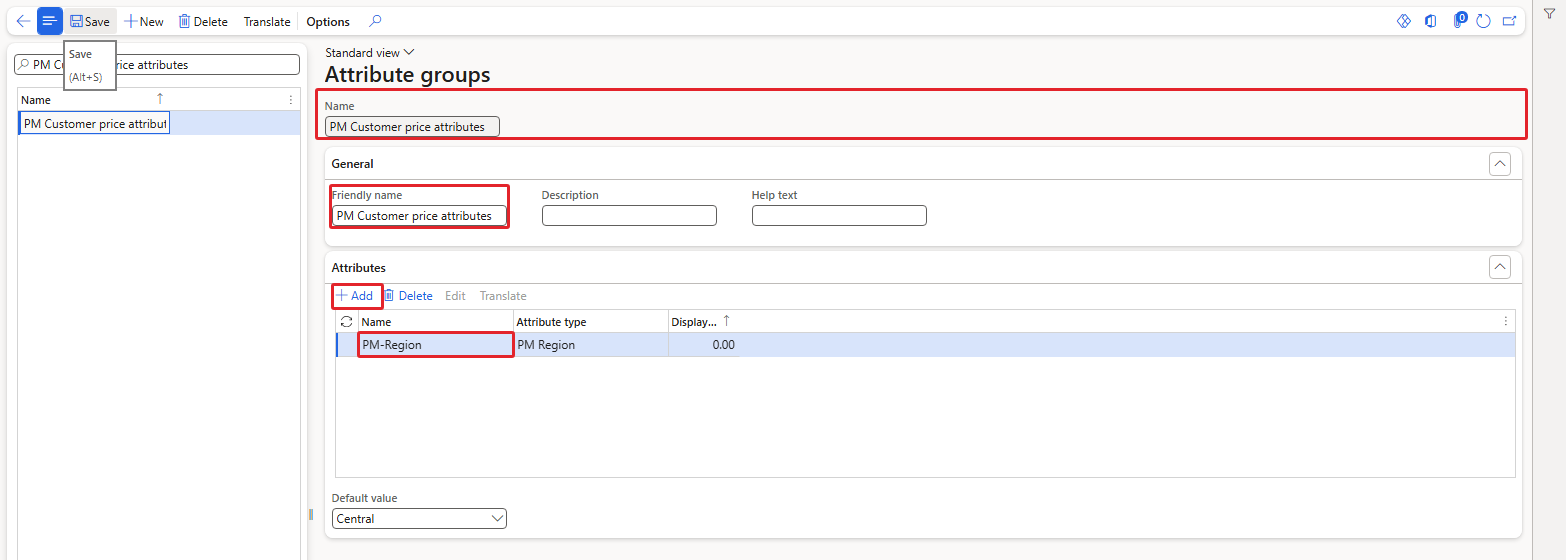Screen dimensions: 1566x560
Task: Click the pane splitter handle
Action: point(310,515)
